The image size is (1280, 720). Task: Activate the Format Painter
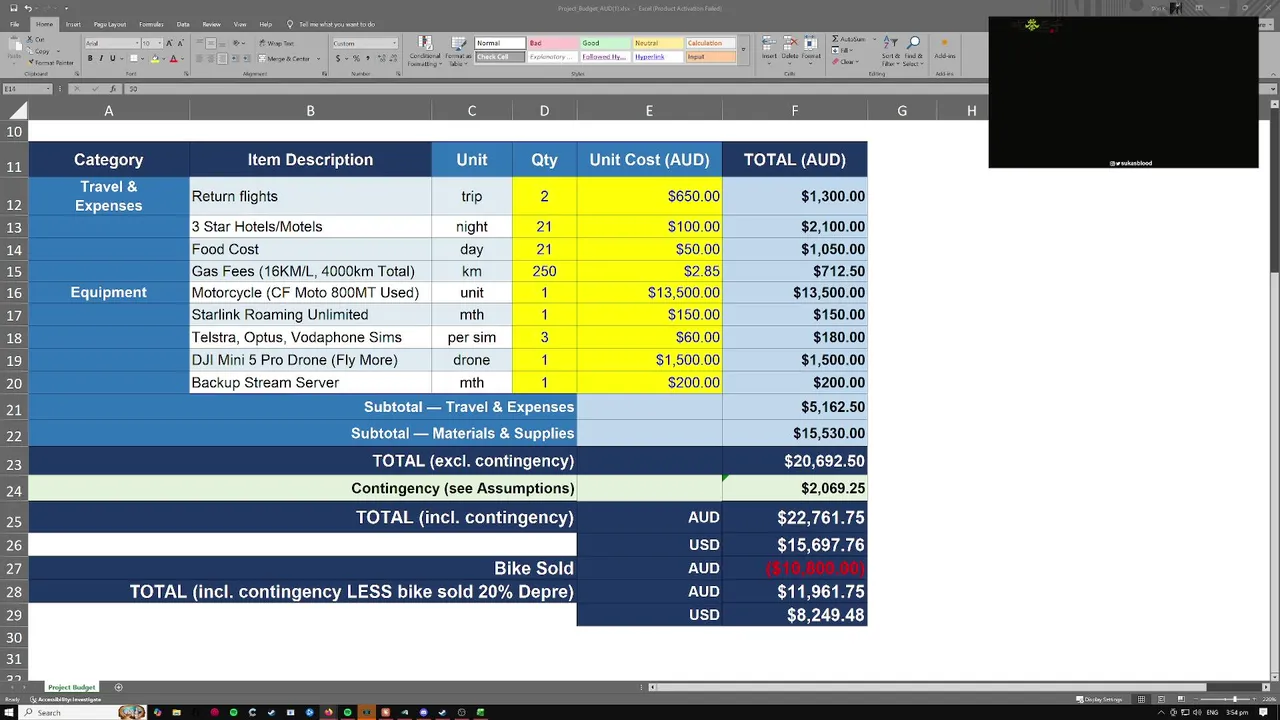click(x=49, y=62)
